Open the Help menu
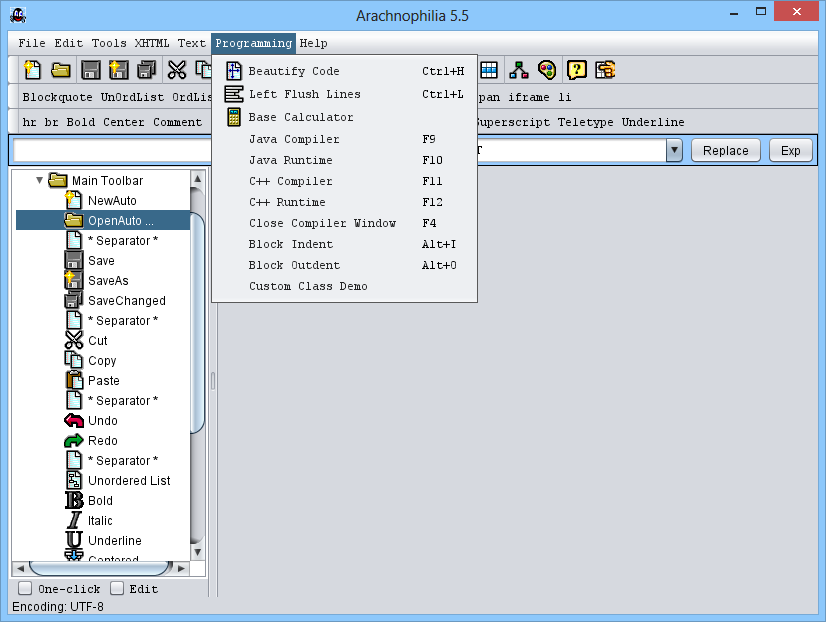 tap(313, 43)
